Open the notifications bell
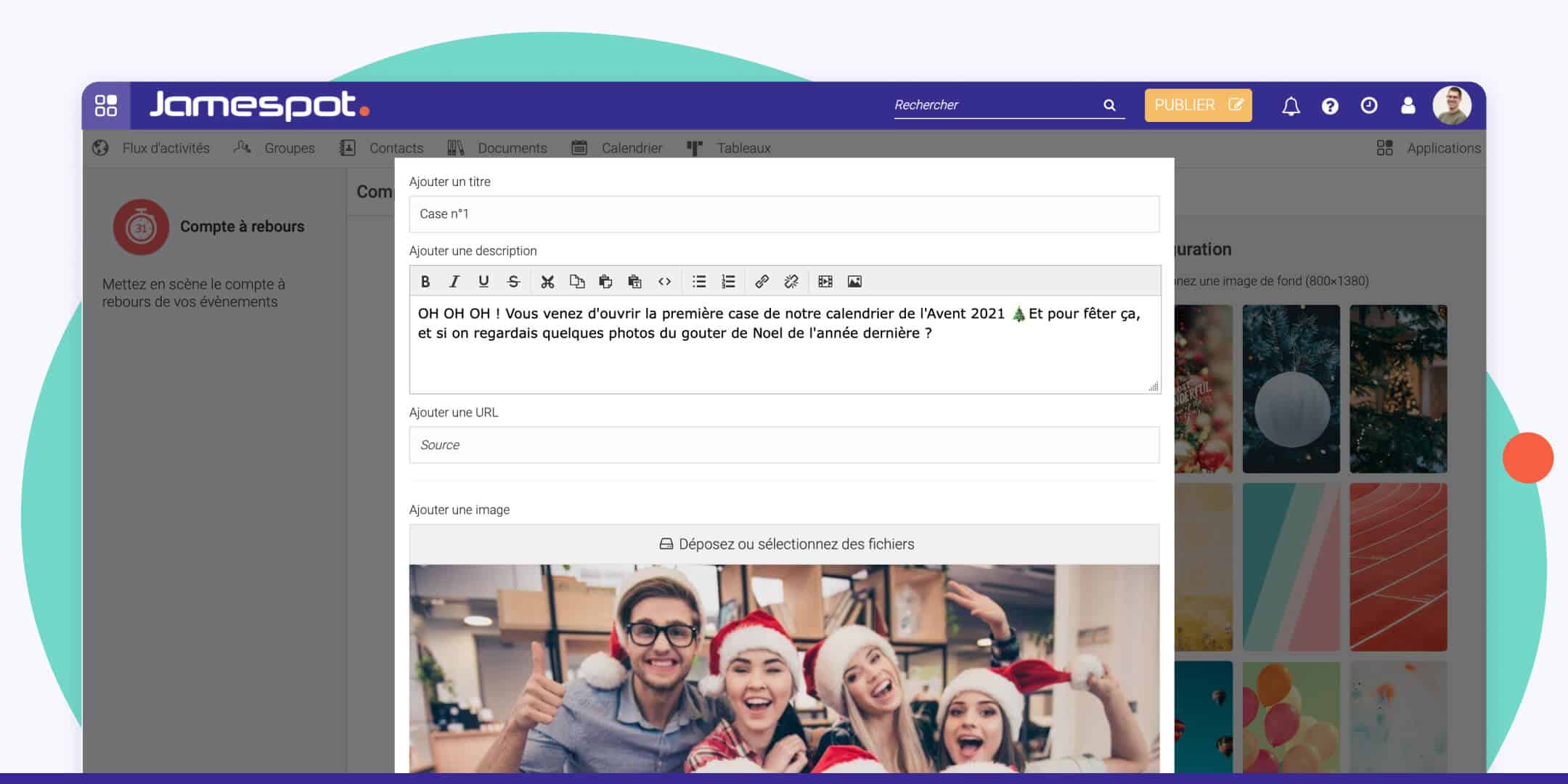The image size is (1568, 784). pos(1291,106)
